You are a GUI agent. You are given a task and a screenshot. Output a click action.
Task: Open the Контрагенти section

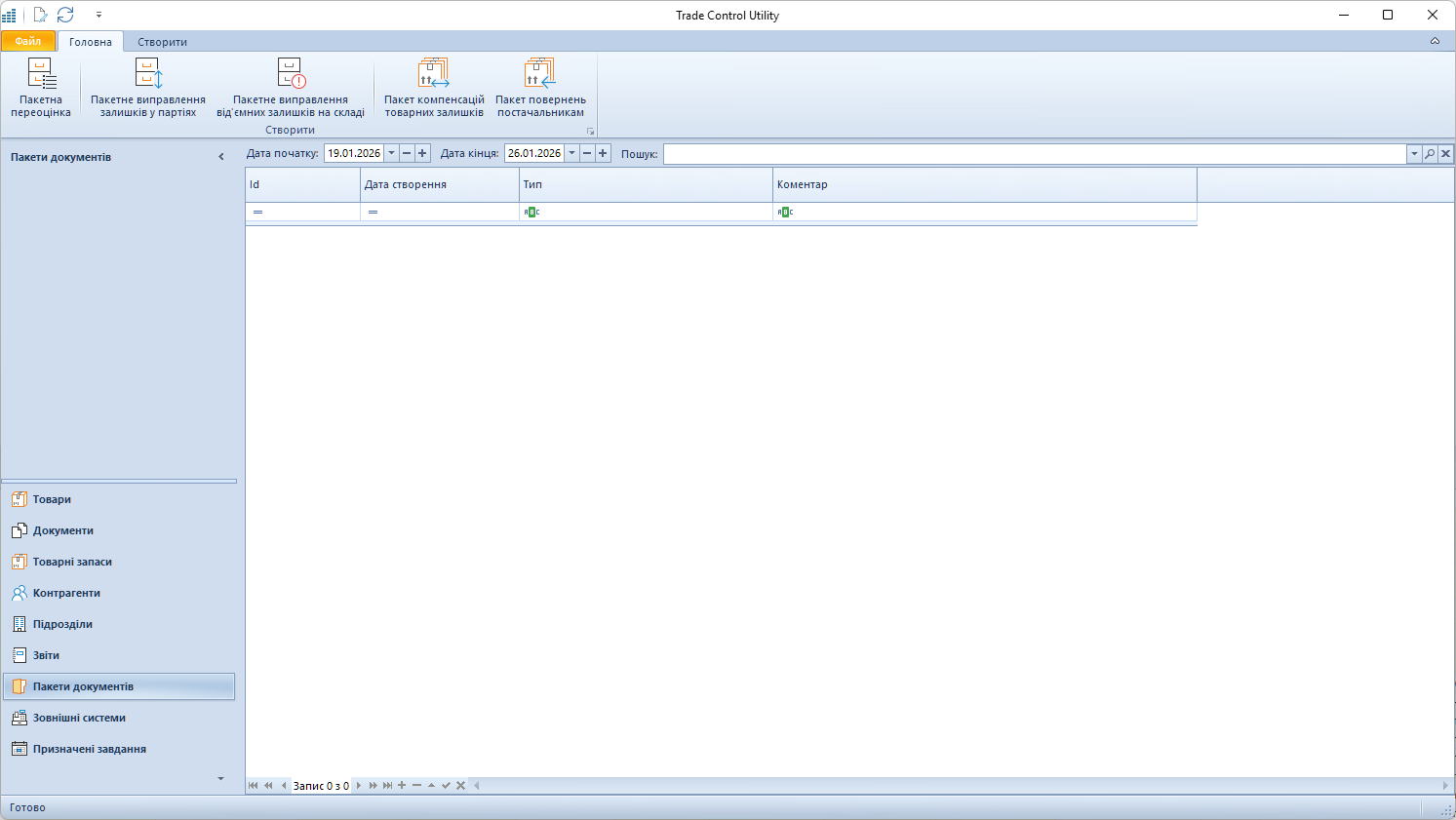(66, 593)
